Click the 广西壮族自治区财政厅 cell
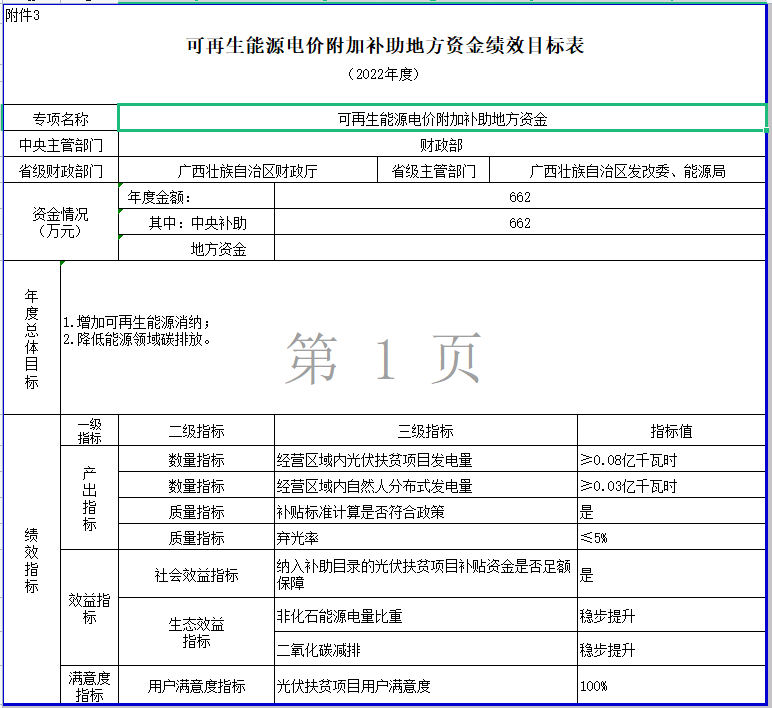772x708 pixels. point(247,171)
